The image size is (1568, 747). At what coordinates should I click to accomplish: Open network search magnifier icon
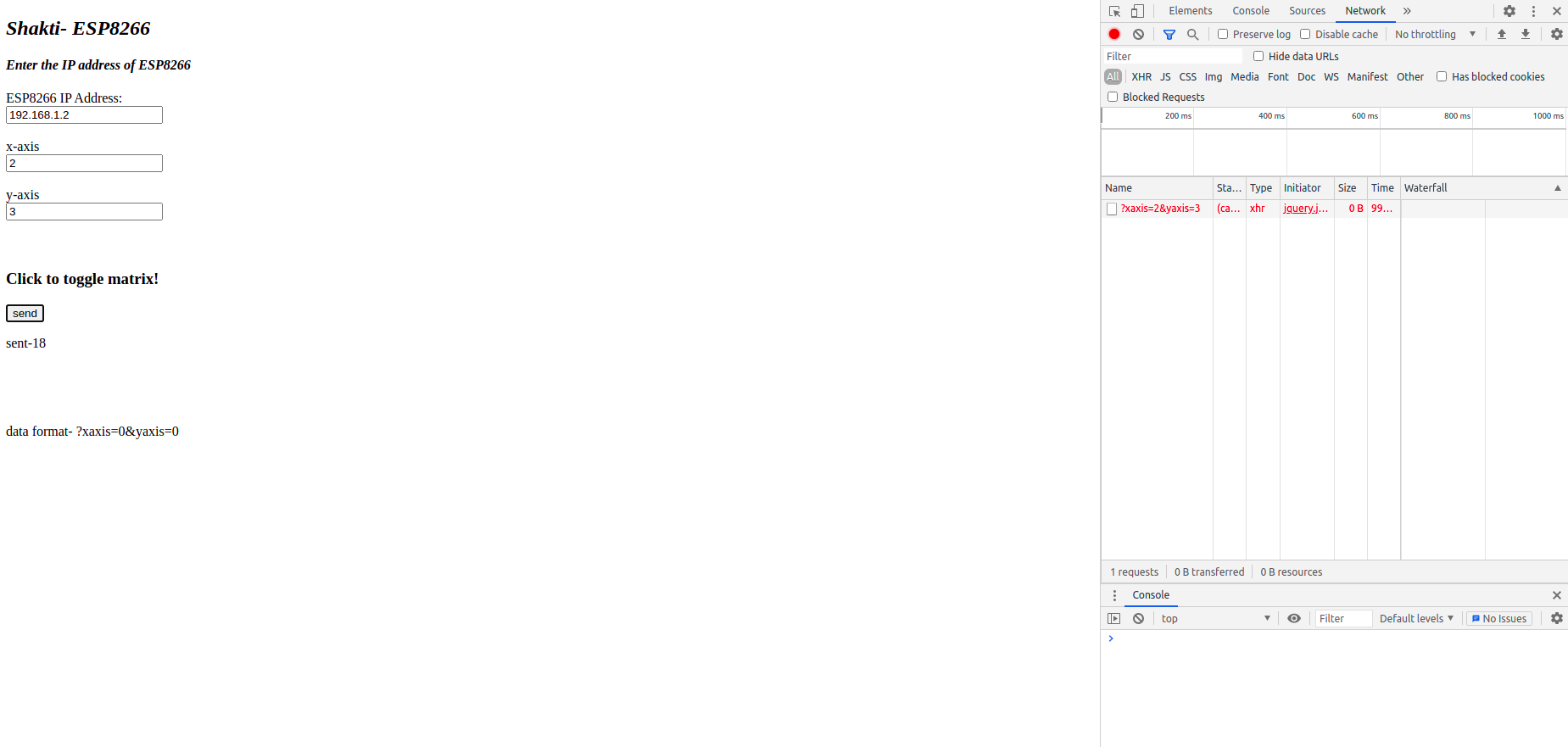[1192, 34]
